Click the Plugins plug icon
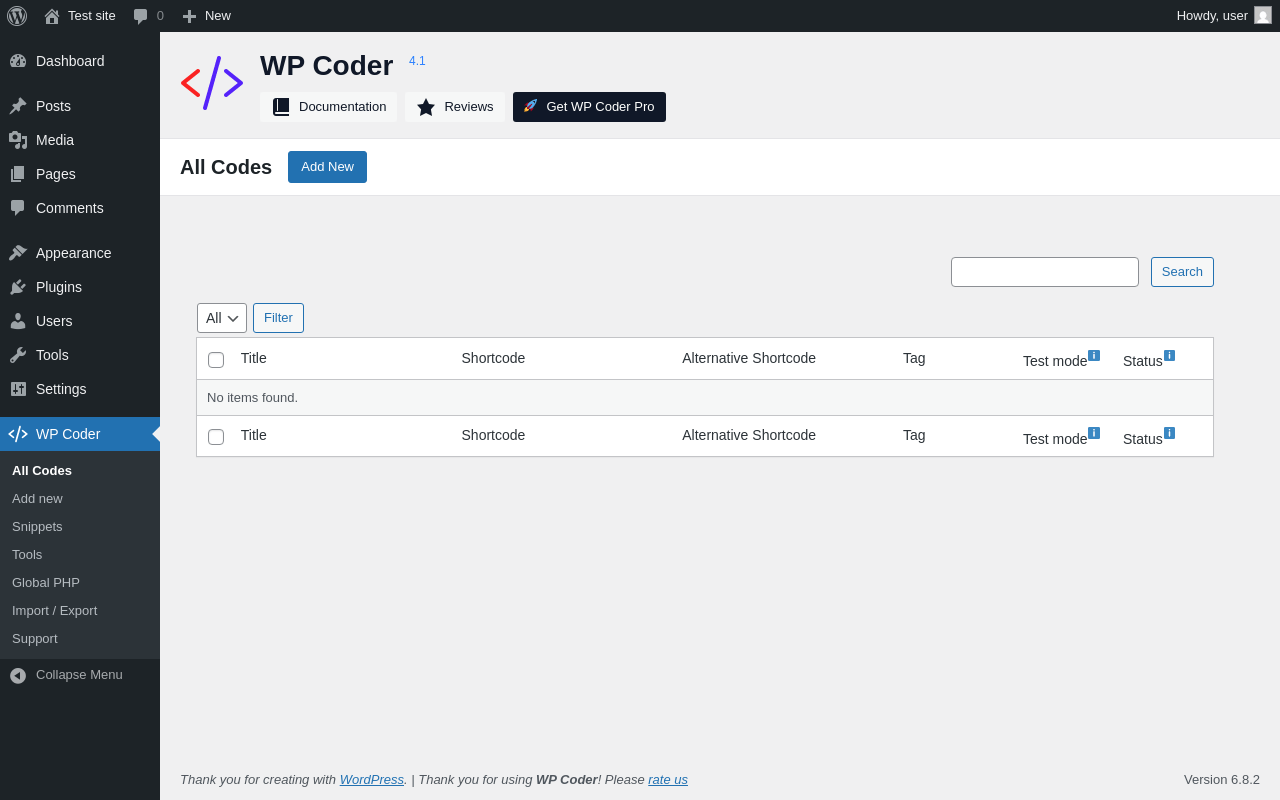Image resolution: width=1280 pixels, height=800 pixels. [x=18, y=287]
